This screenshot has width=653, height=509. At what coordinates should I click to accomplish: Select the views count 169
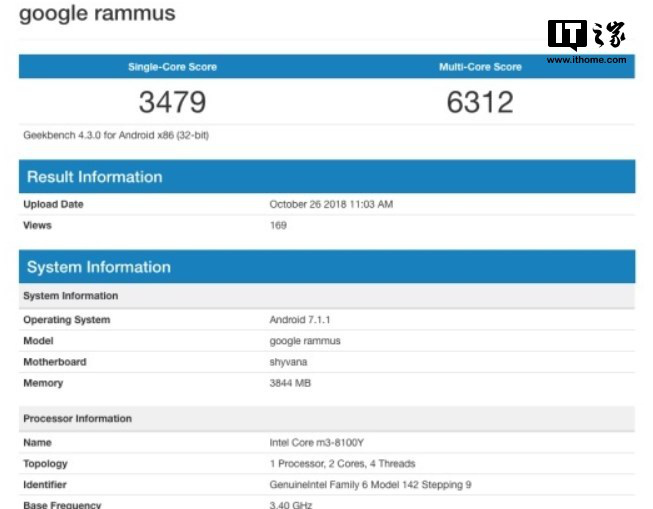point(278,225)
